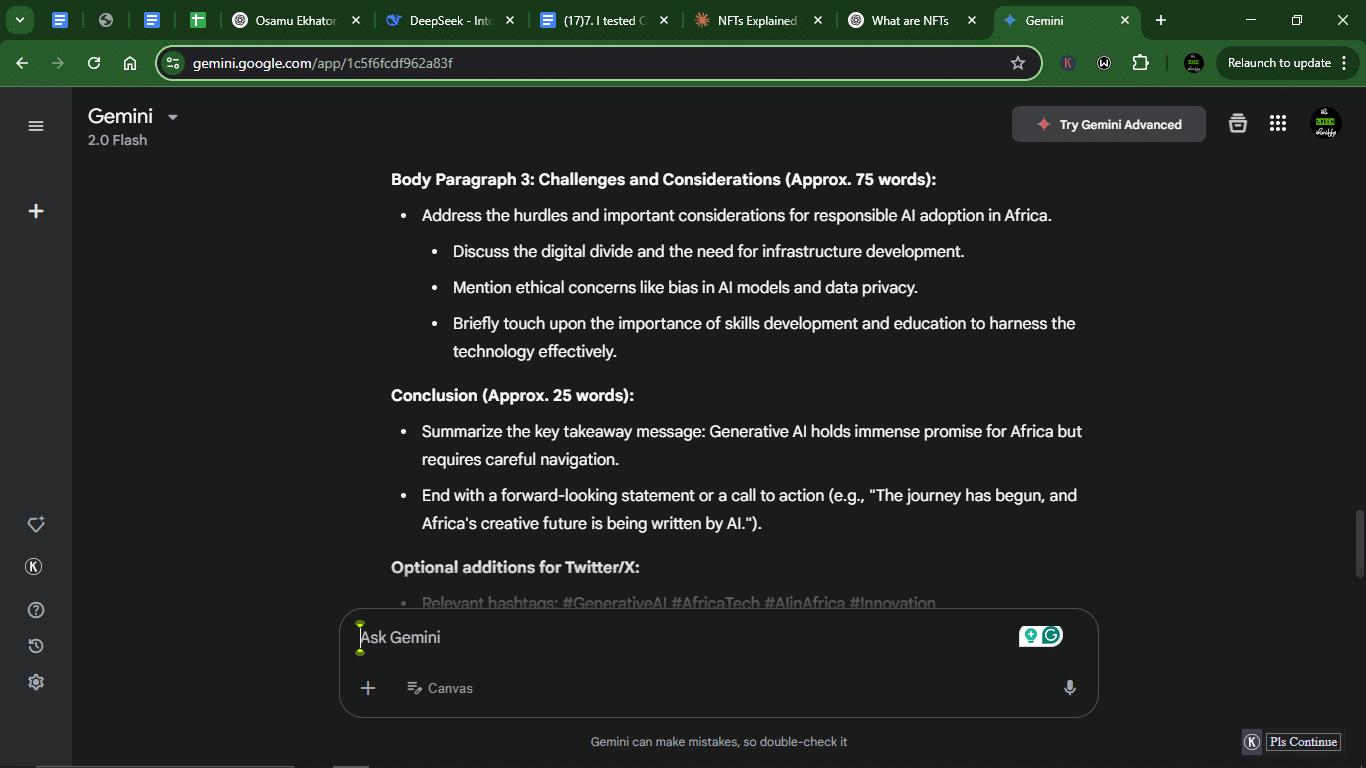Click '2.0 Flash' model label
The height and width of the screenshot is (768, 1366).
click(x=117, y=140)
